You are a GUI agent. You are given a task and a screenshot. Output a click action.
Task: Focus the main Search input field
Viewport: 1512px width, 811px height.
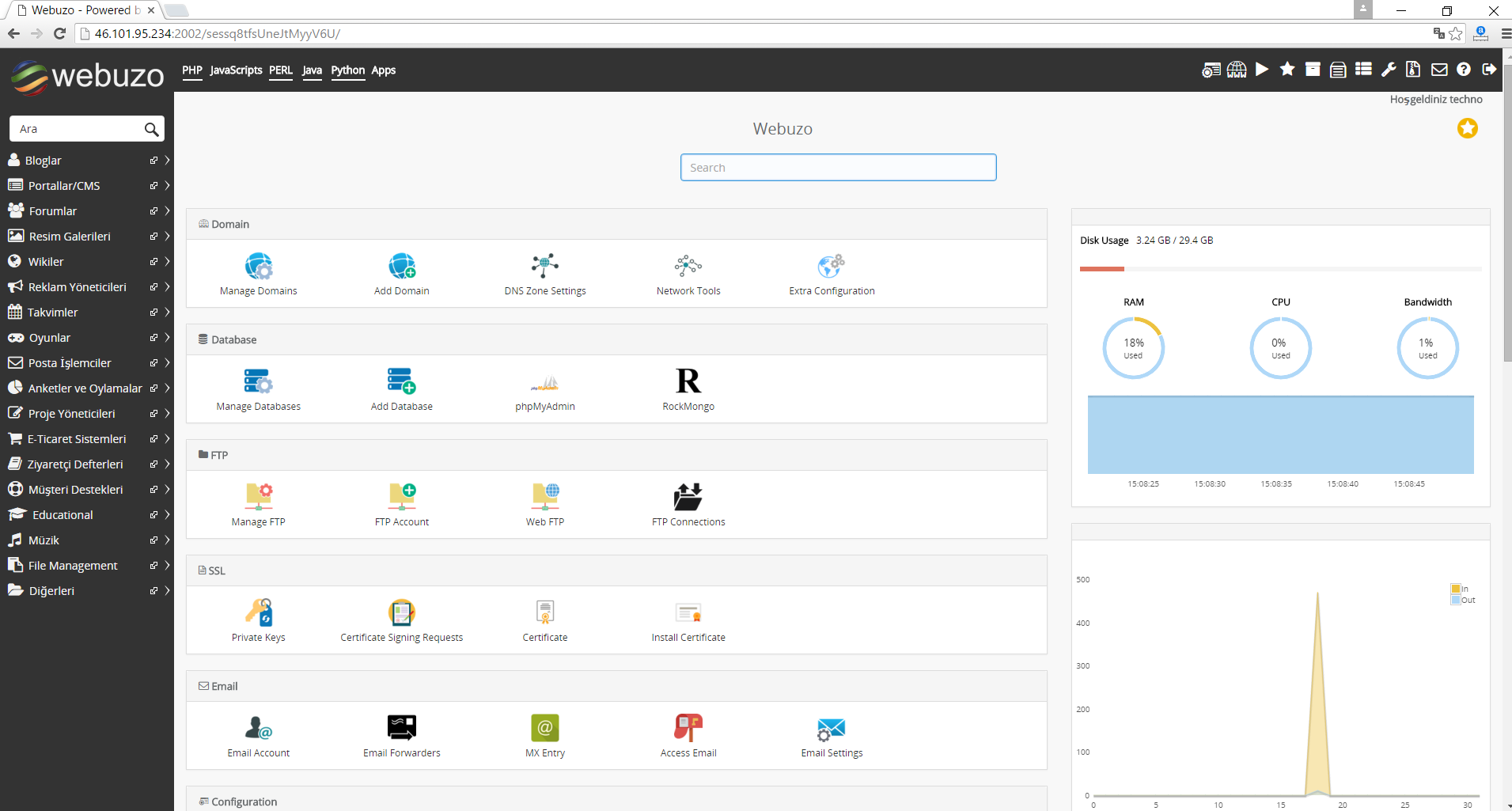click(x=838, y=167)
